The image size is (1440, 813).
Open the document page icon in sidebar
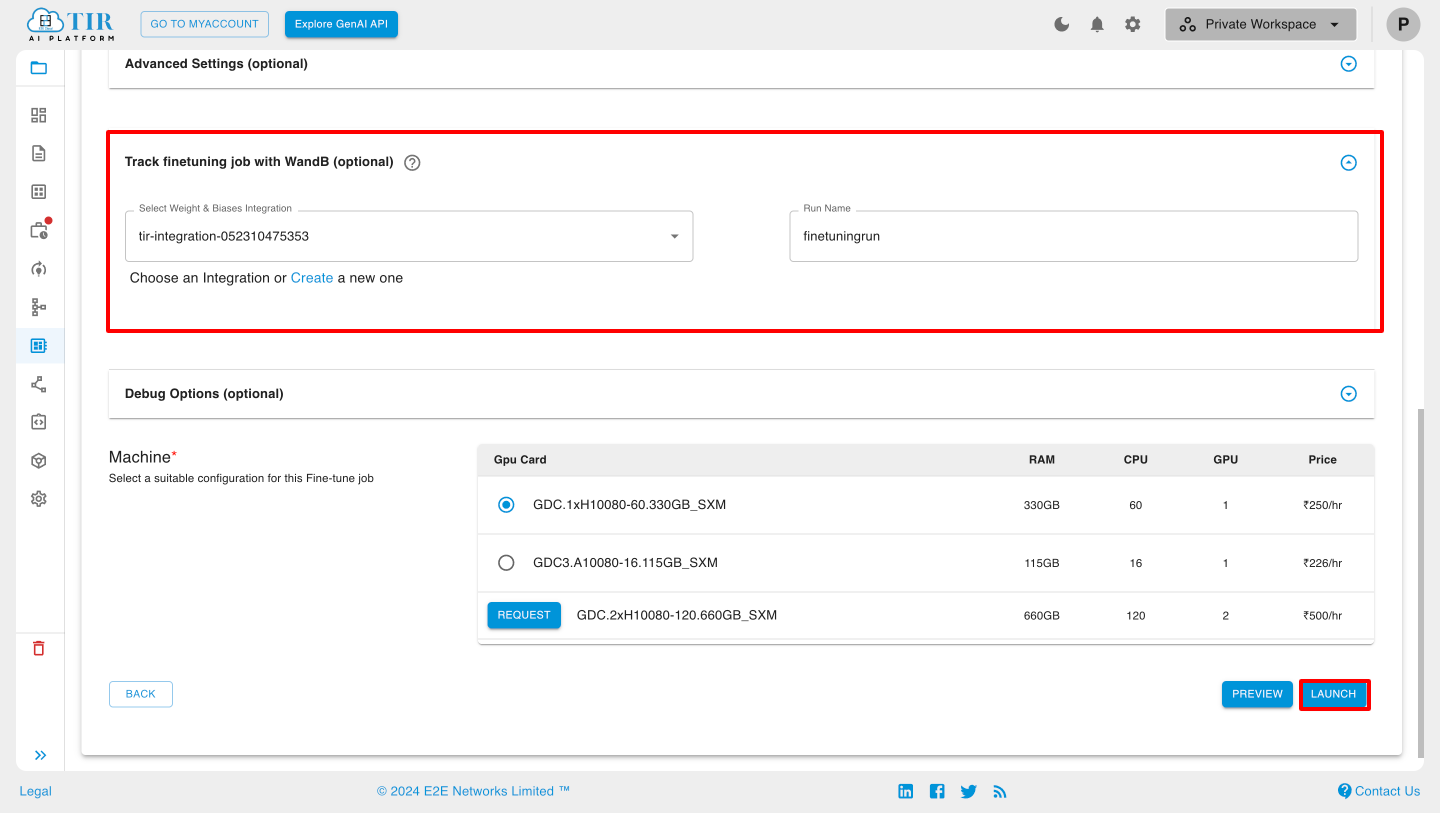tap(39, 153)
